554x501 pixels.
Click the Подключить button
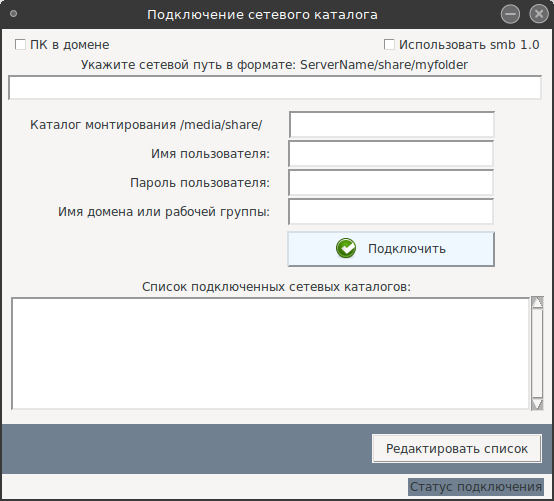pos(391,249)
